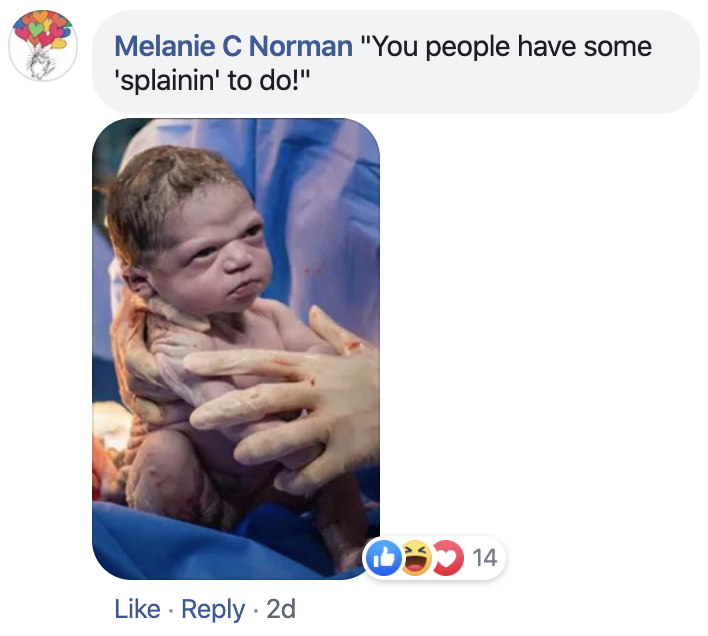This screenshot has width=708, height=636.
Task: Click the Like link under comment
Action: pyautogui.click(x=137, y=609)
